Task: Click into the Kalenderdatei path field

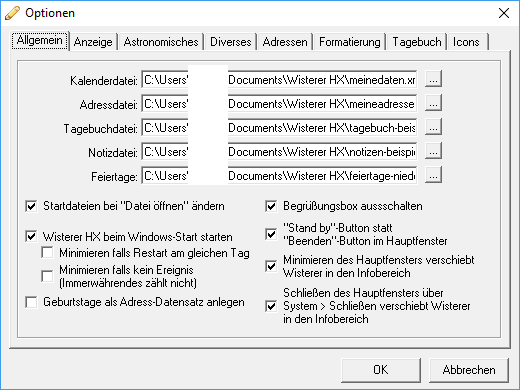Action: pyautogui.click(x=279, y=79)
